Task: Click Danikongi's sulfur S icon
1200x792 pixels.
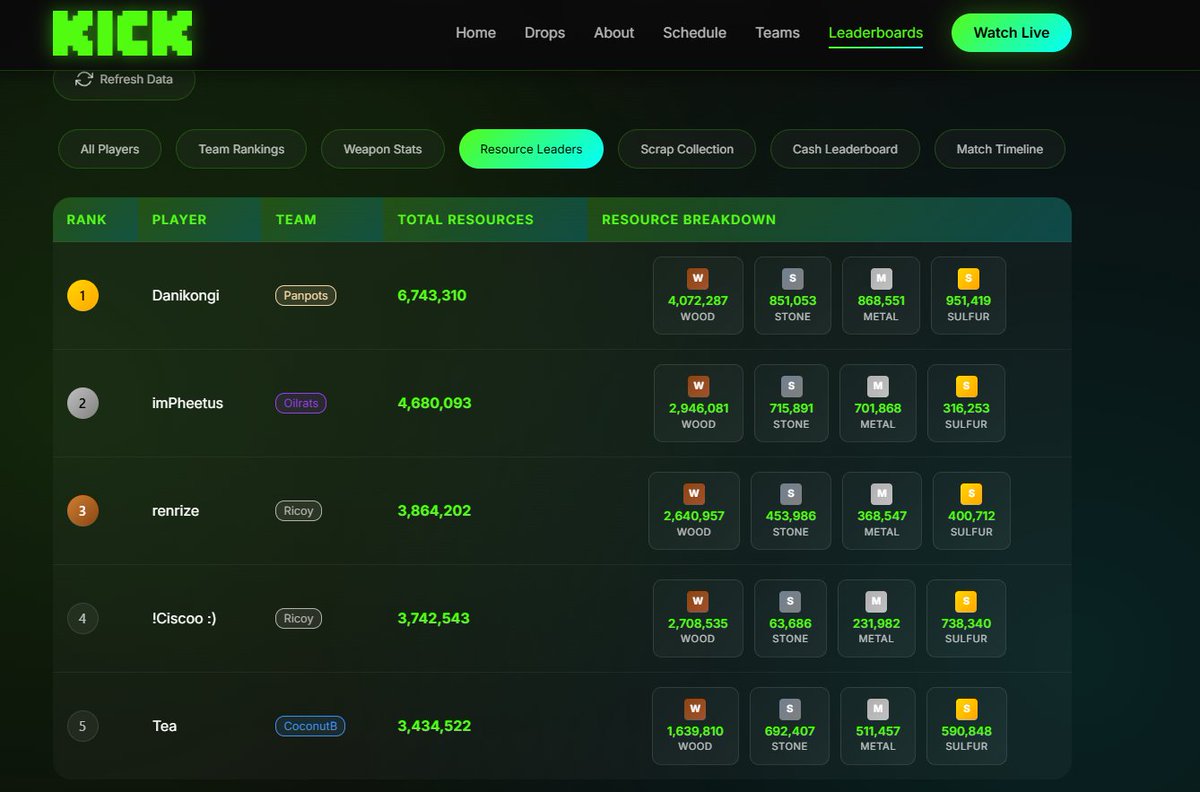Action: (967, 279)
